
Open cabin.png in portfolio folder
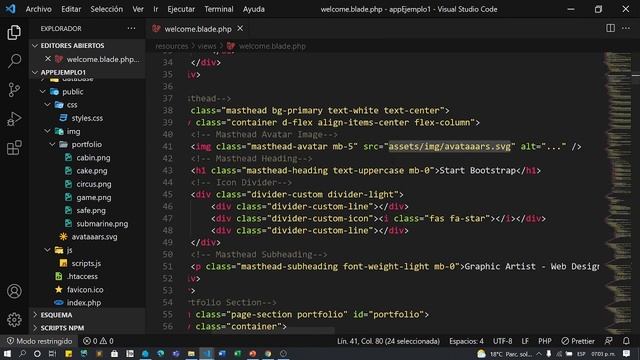pos(93,158)
